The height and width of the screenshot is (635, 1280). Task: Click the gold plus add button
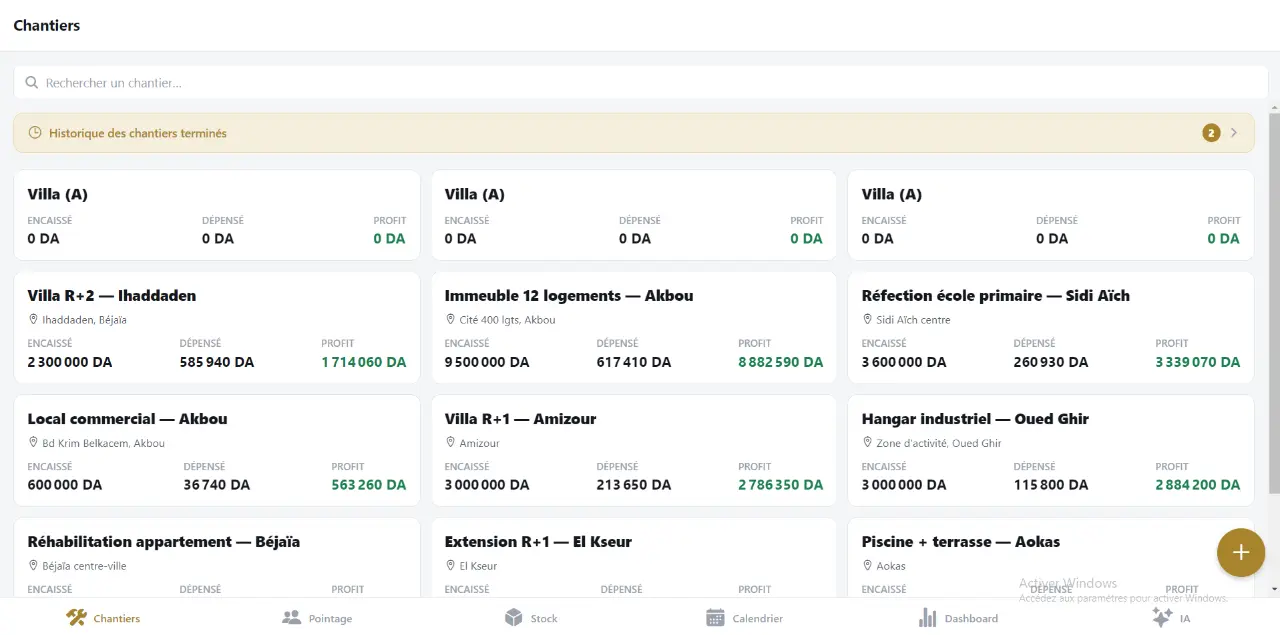(x=1241, y=552)
